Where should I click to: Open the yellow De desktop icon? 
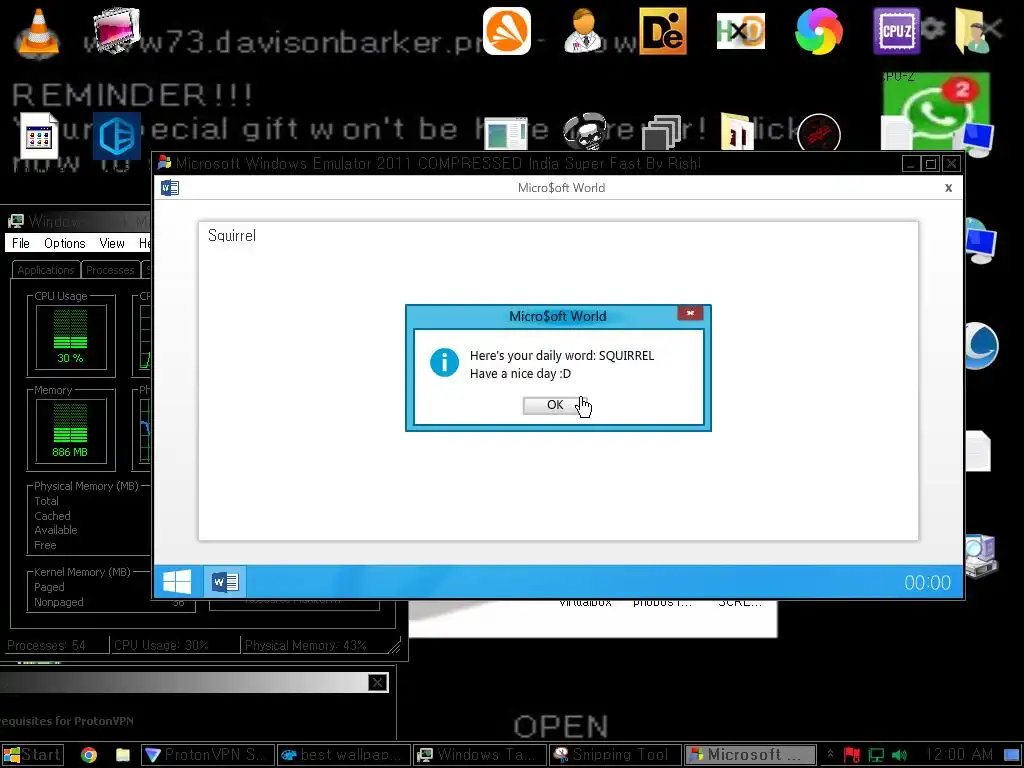pyautogui.click(x=663, y=31)
